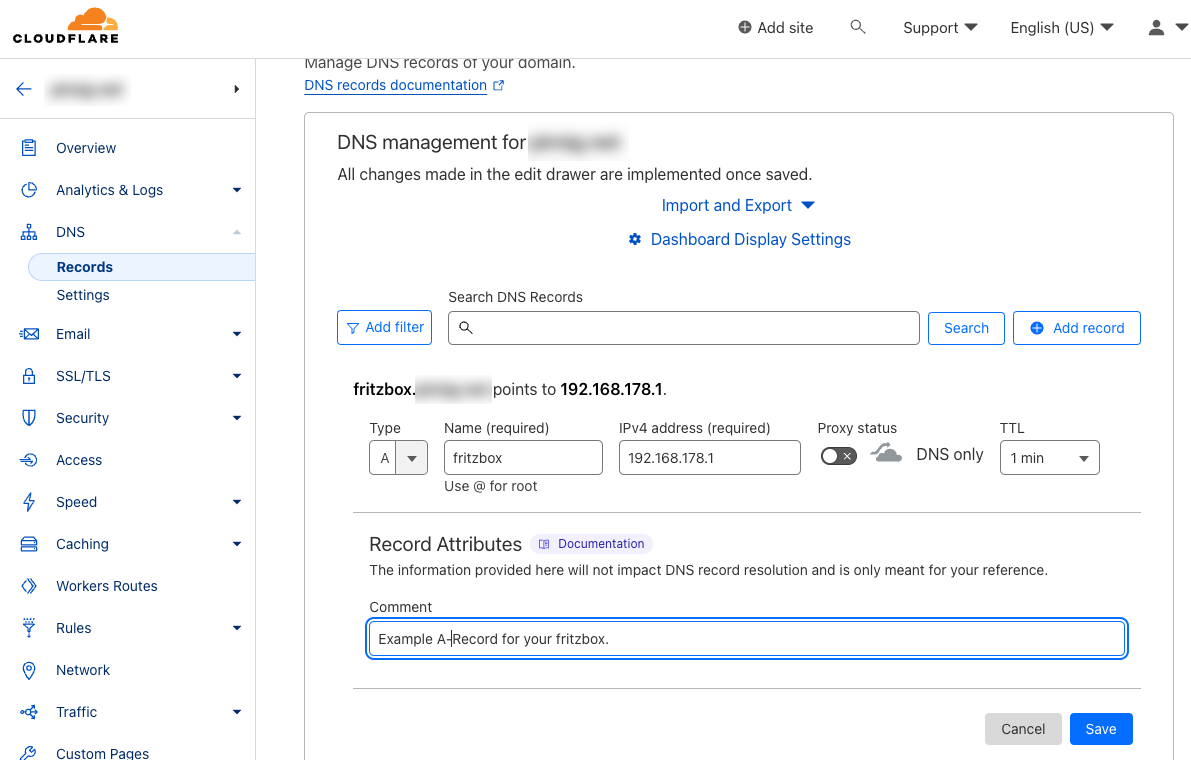Image resolution: width=1191 pixels, height=760 pixels.
Task: Click Add site in header
Action: pos(776,27)
